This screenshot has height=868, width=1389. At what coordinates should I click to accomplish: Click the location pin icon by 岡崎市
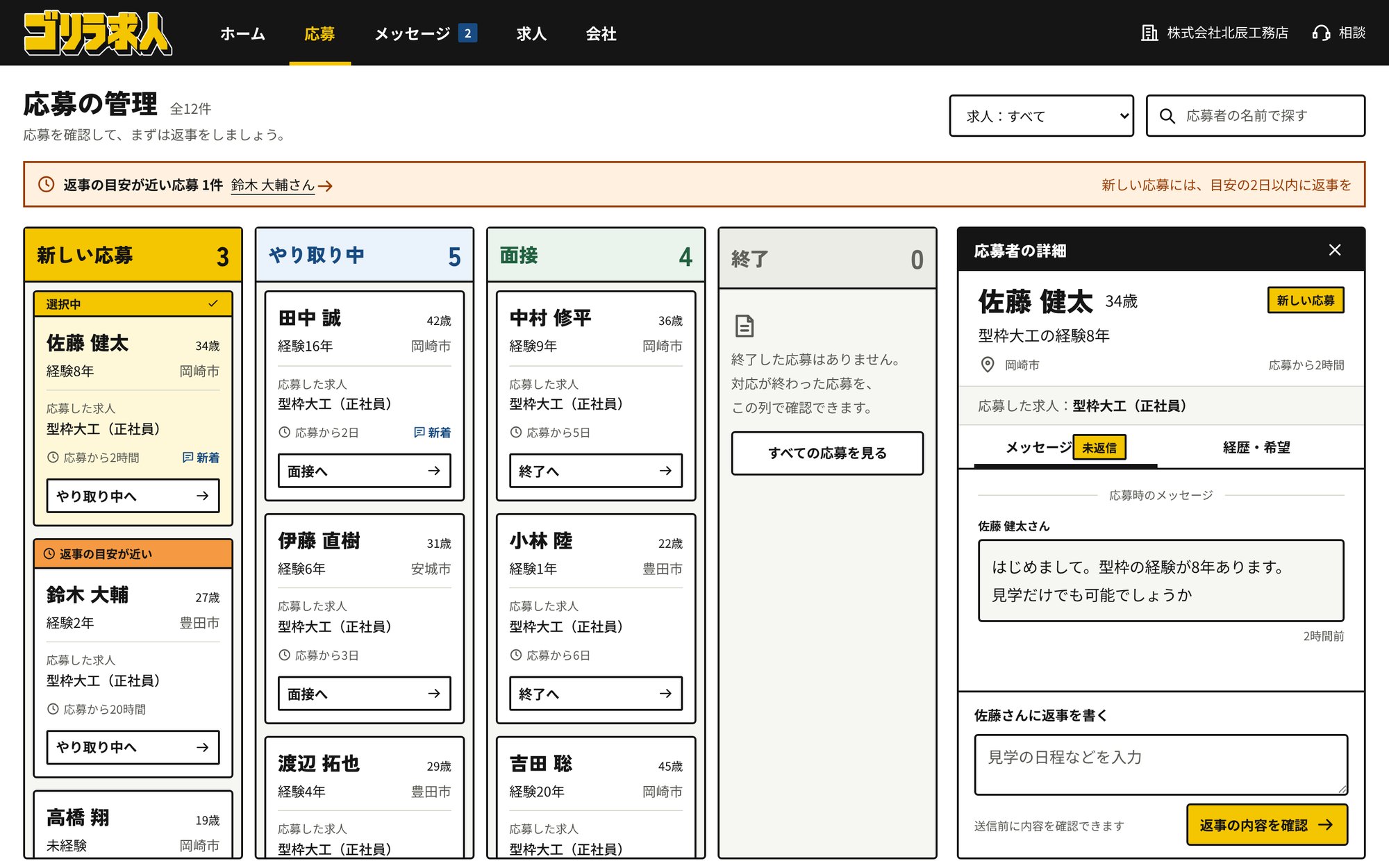tap(987, 365)
